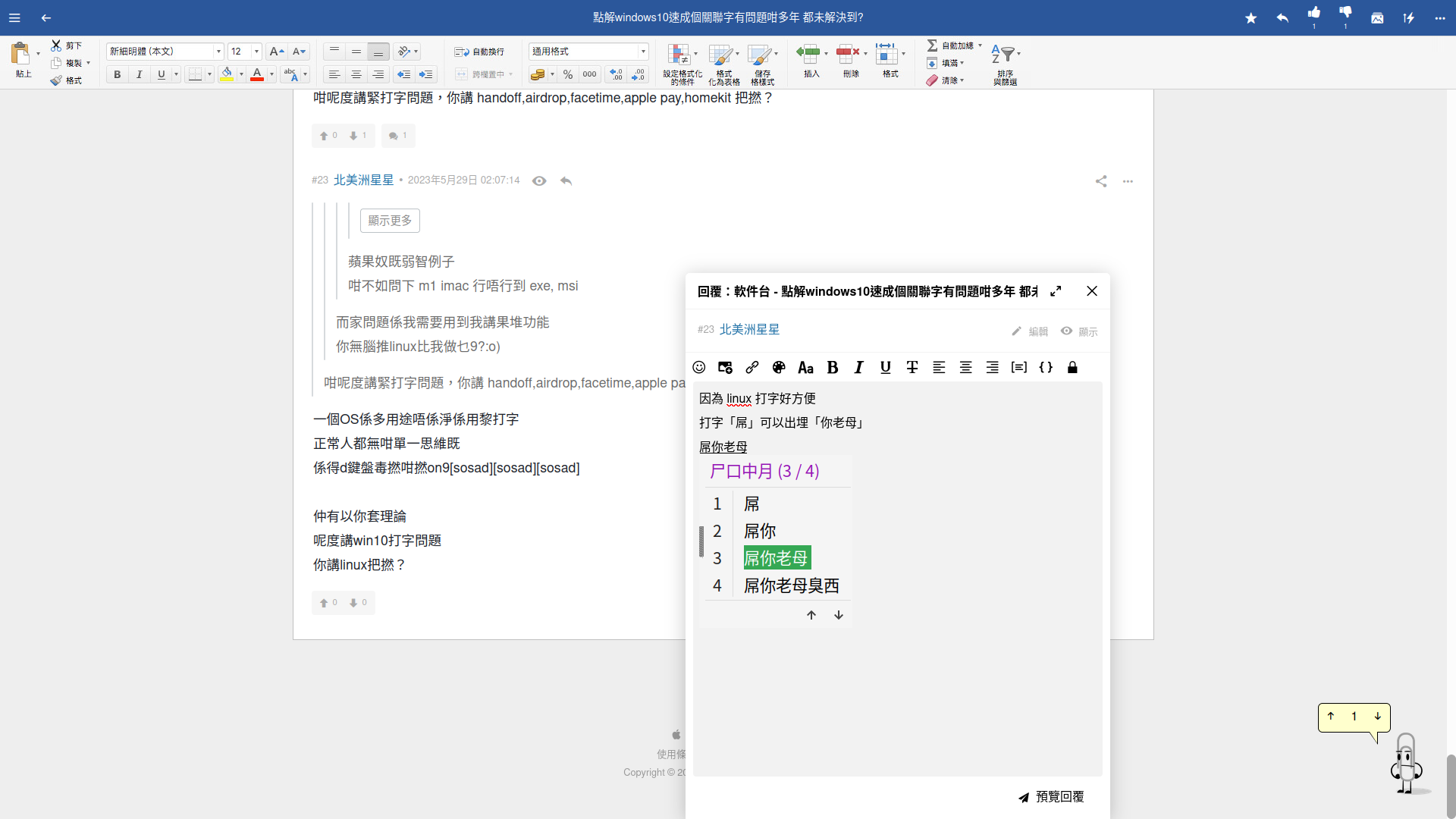Click the currency coins icon
This screenshot has height=819, width=1456.
(x=538, y=74)
